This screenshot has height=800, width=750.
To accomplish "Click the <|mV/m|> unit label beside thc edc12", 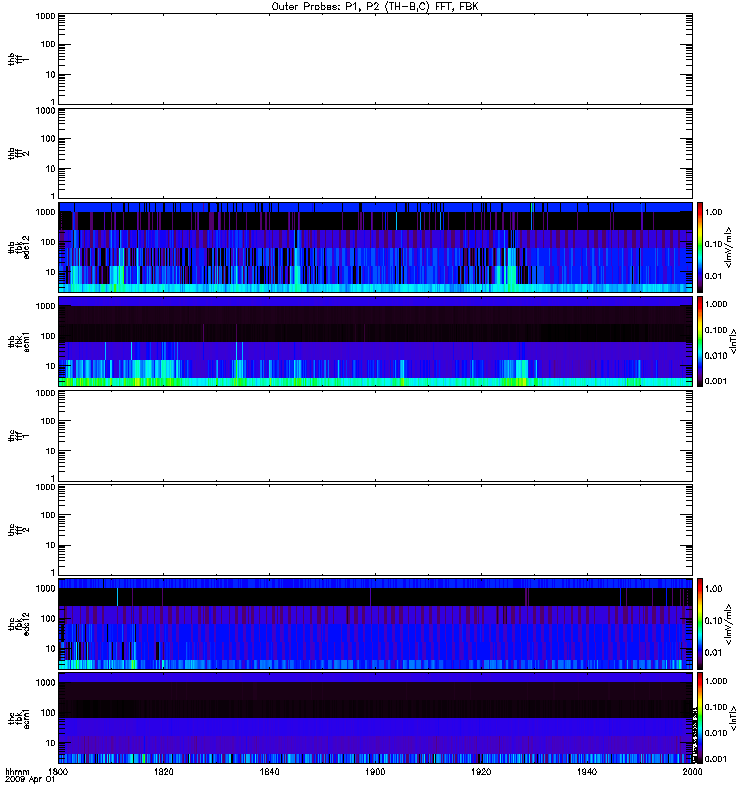I will click(729, 624).
